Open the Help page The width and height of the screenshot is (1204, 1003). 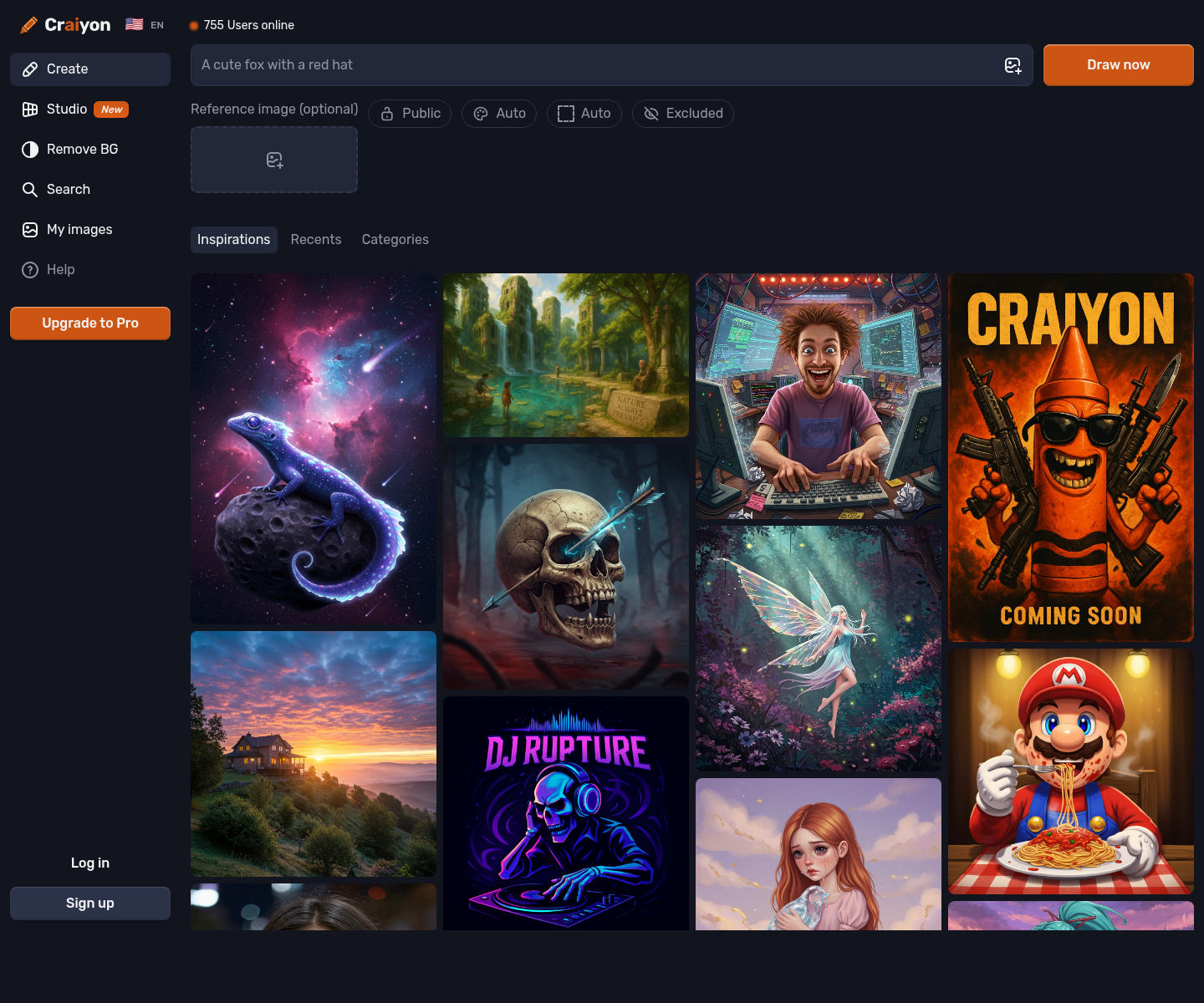click(90, 270)
